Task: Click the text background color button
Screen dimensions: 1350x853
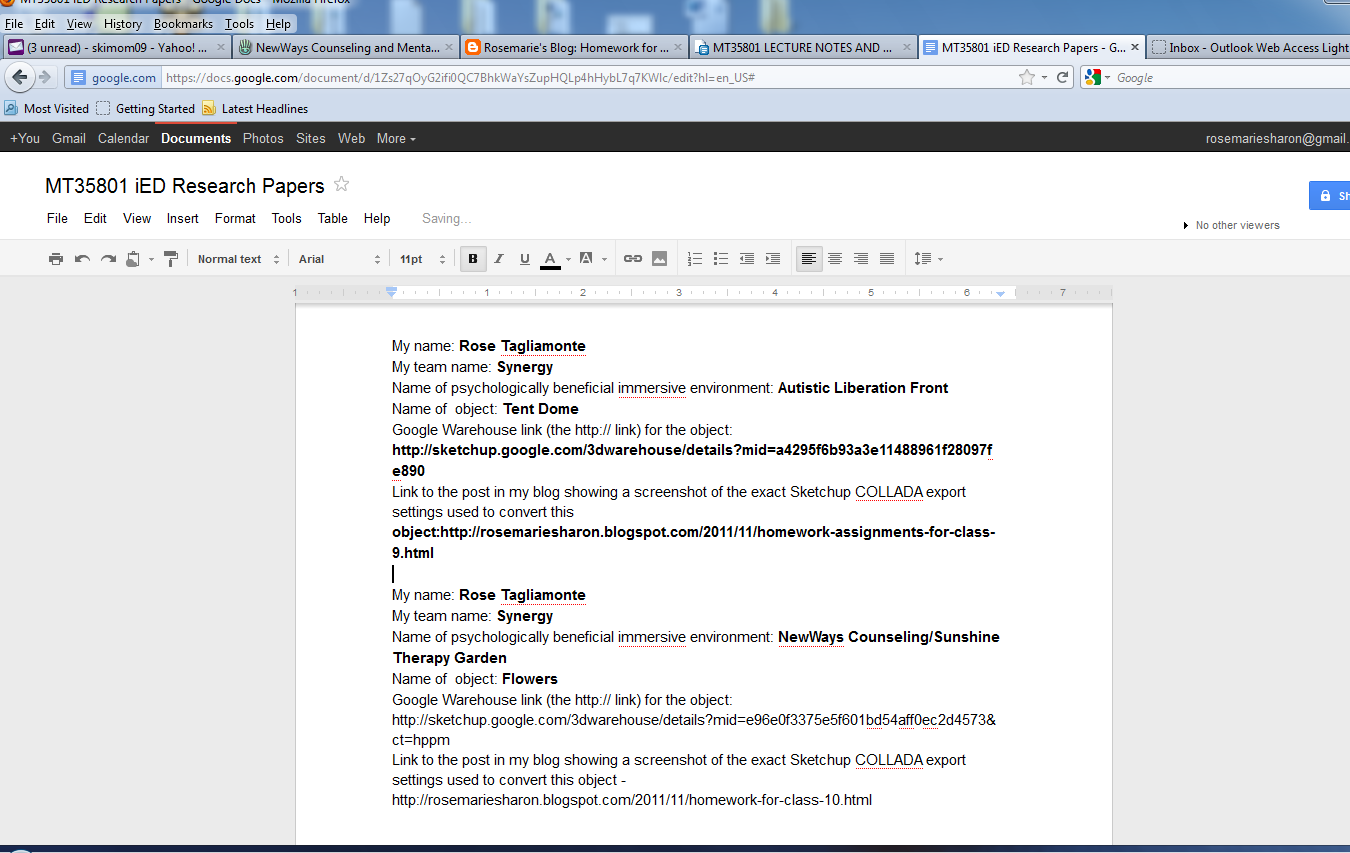Action: point(587,259)
